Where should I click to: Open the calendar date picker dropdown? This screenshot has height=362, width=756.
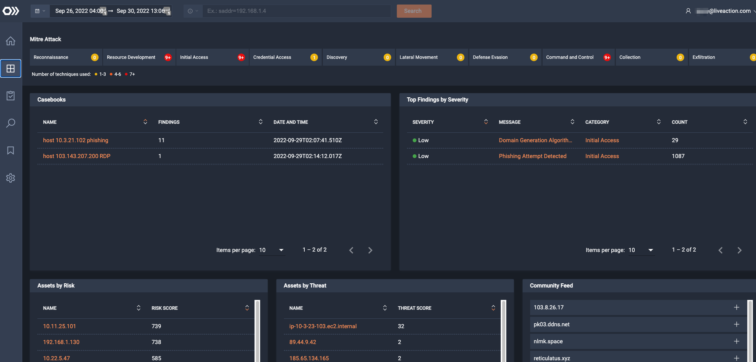tap(40, 11)
